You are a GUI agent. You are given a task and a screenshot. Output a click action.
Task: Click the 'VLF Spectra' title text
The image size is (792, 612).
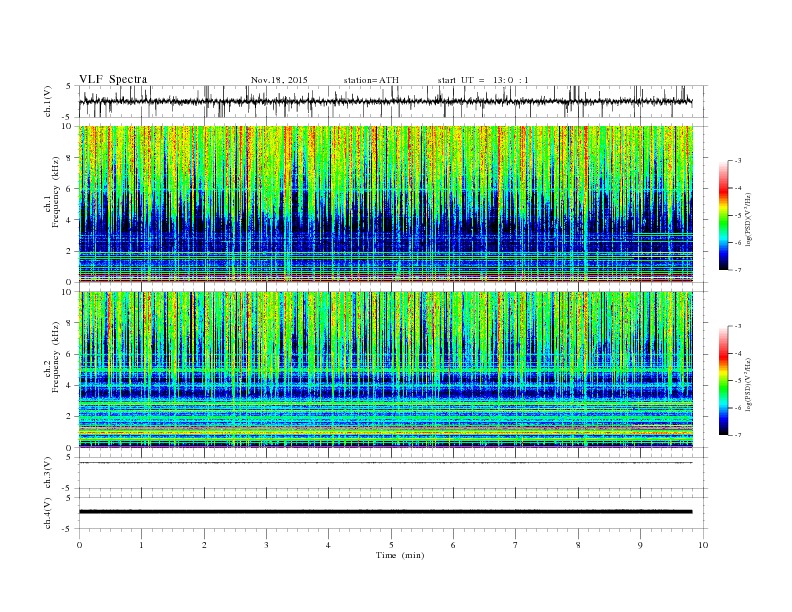113,79
